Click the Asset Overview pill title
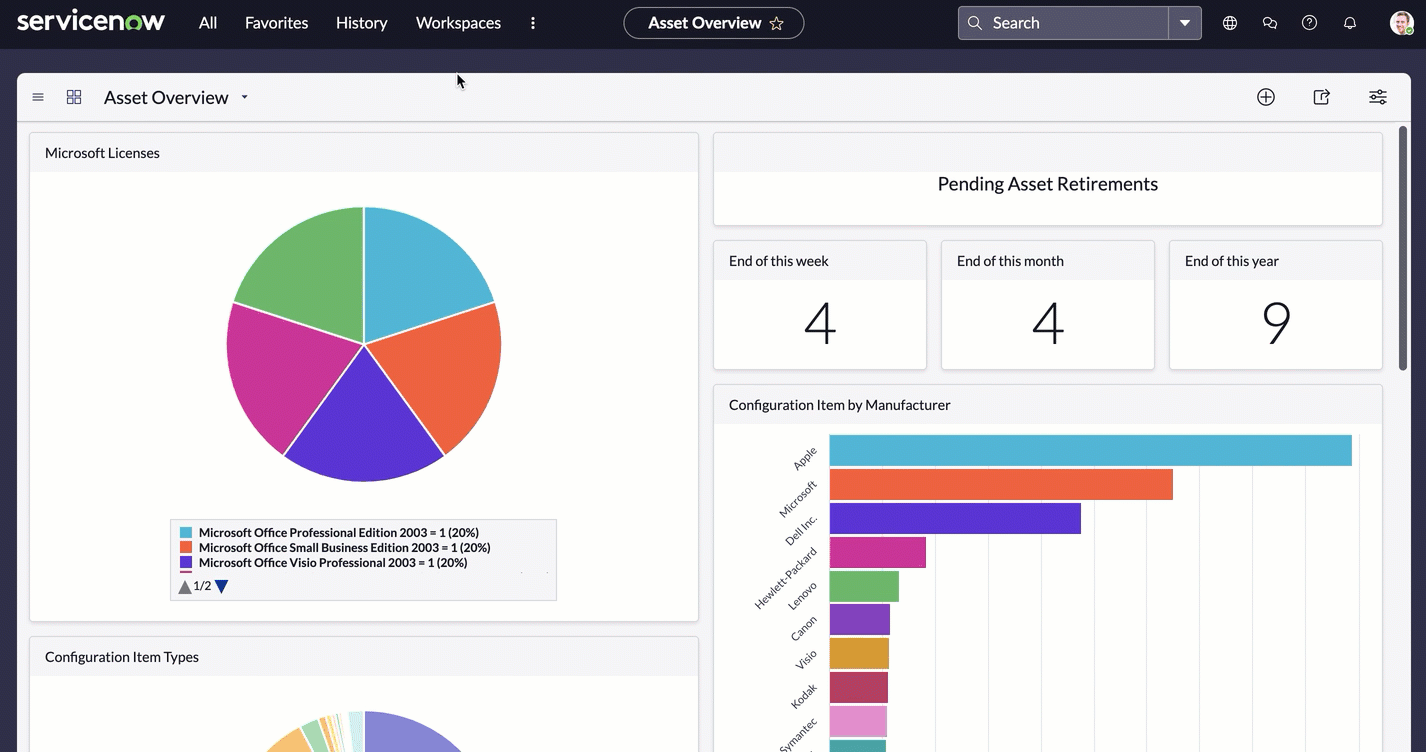The height and width of the screenshot is (752, 1426). click(705, 23)
